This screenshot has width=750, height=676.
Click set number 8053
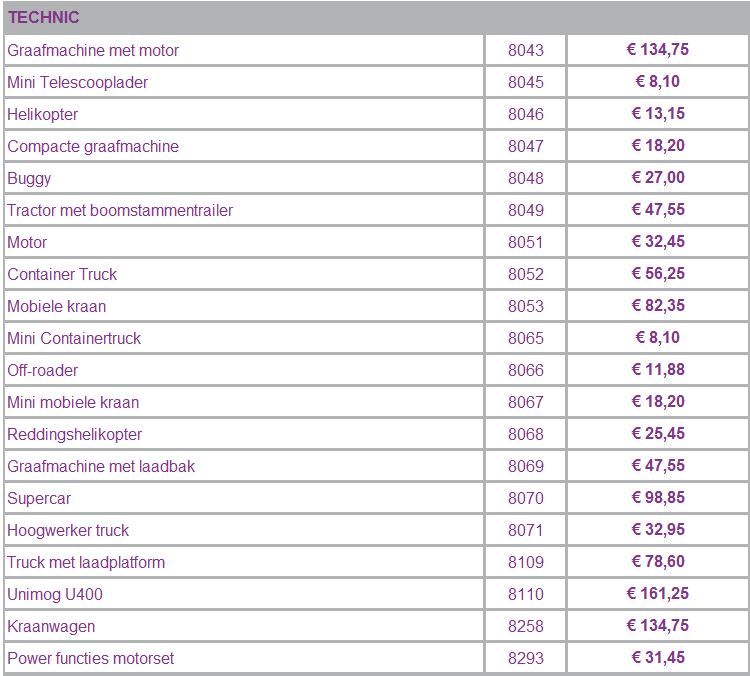[526, 307]
